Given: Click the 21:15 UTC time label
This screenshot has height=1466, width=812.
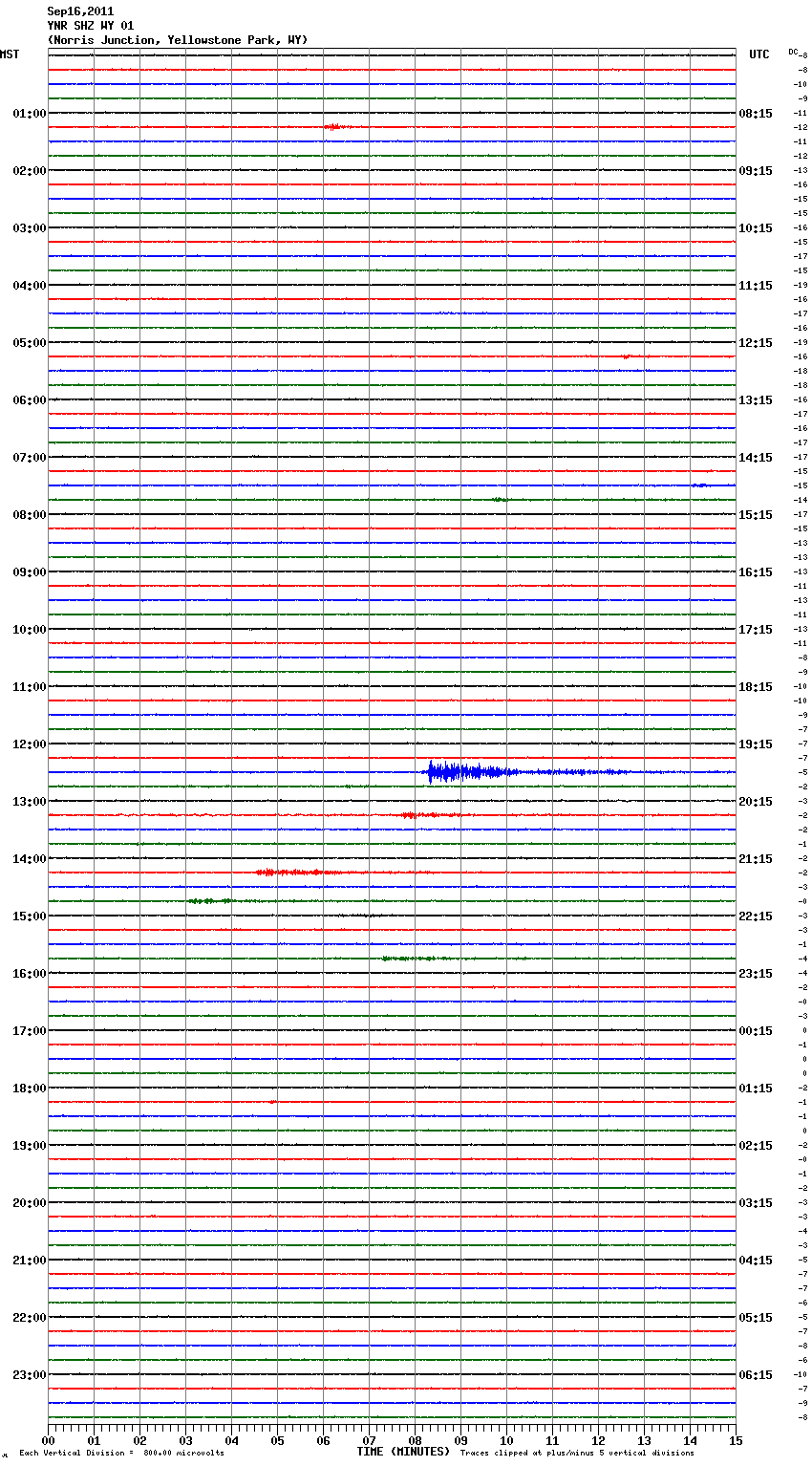Looking at the screenshot, I should point(756,858).
